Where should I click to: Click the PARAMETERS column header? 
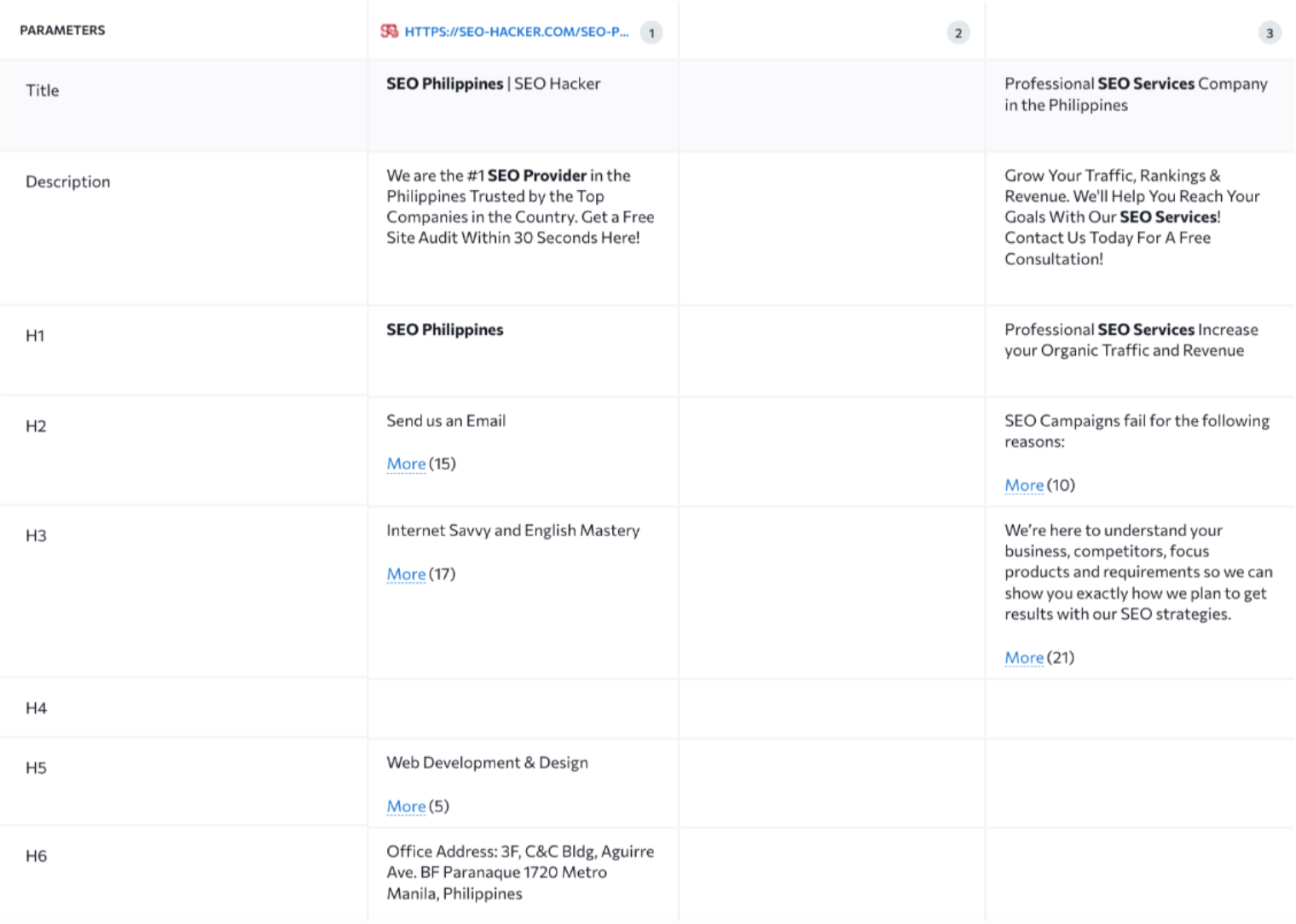[x=62, y=31]
